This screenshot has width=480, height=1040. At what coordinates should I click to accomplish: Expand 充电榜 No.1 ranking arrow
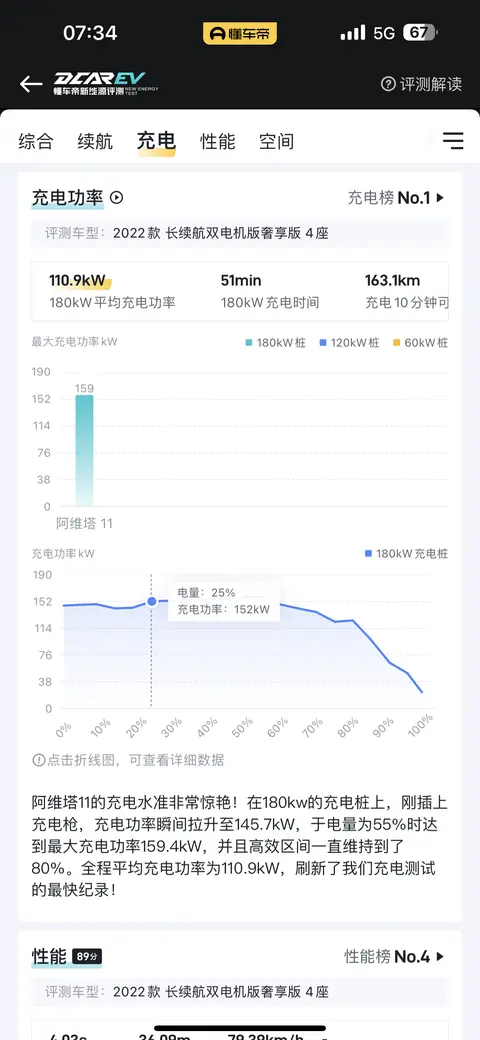[x=440, y=198]
